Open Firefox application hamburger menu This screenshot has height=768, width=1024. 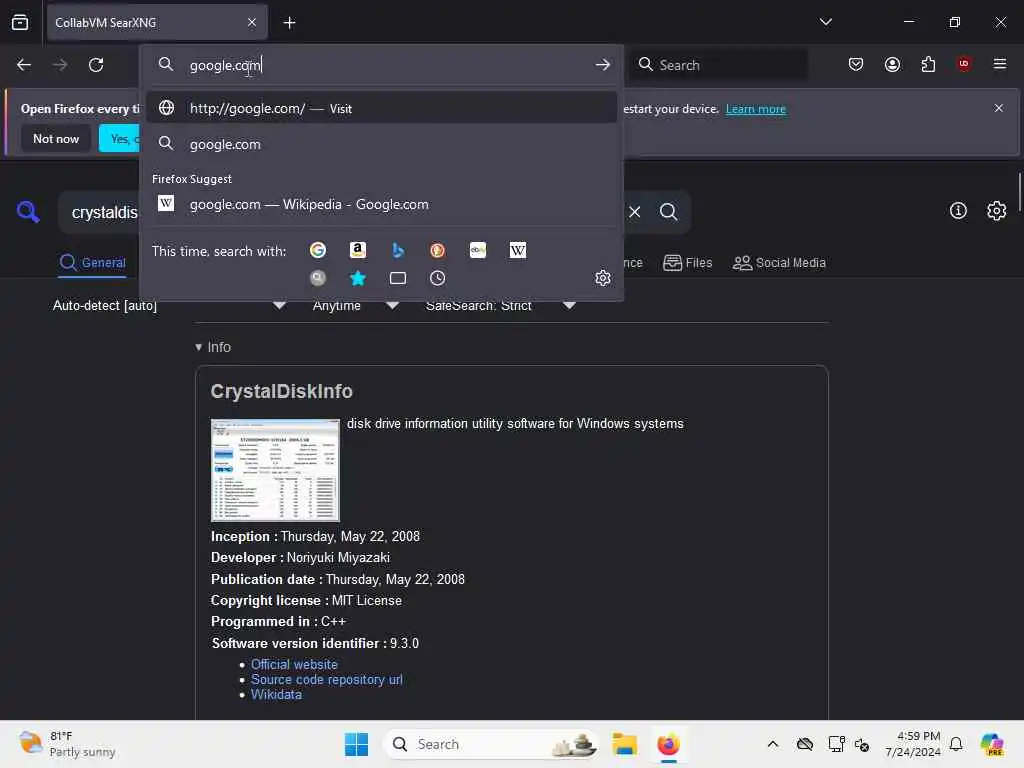coord(999,64)
